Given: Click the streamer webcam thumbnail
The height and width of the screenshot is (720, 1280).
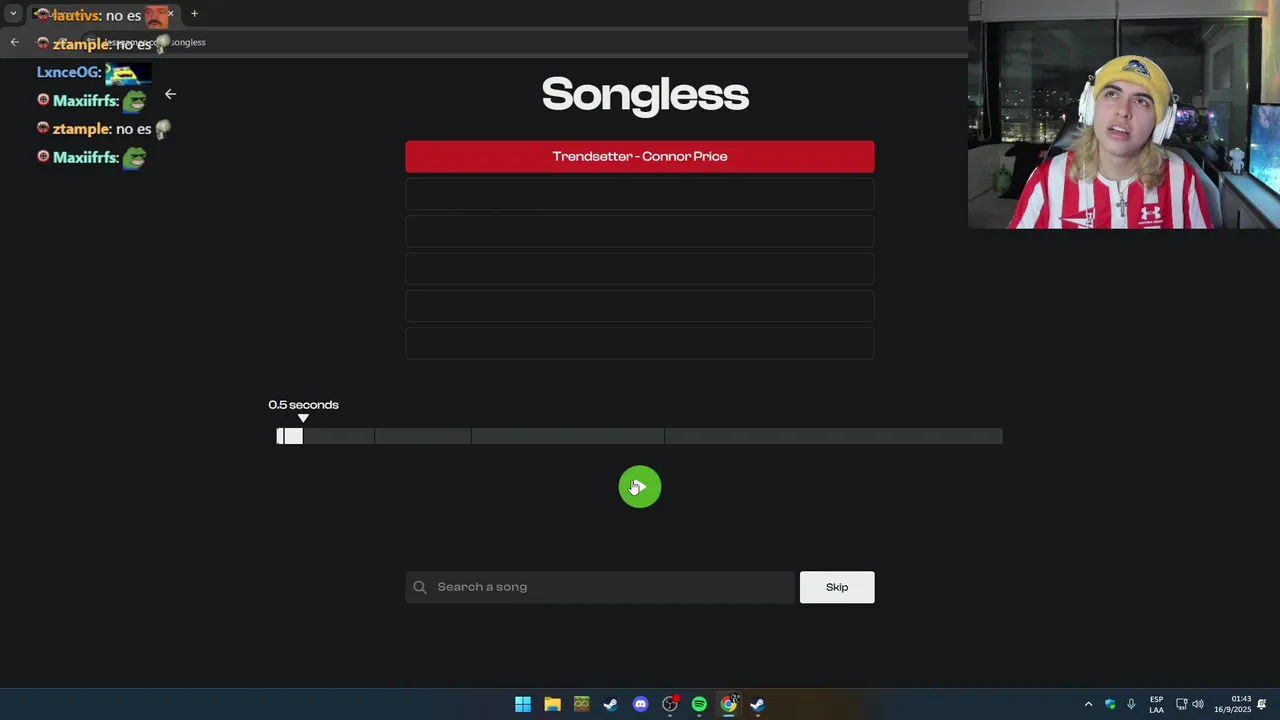Looking at the screenshot, I should (1124, 114).
